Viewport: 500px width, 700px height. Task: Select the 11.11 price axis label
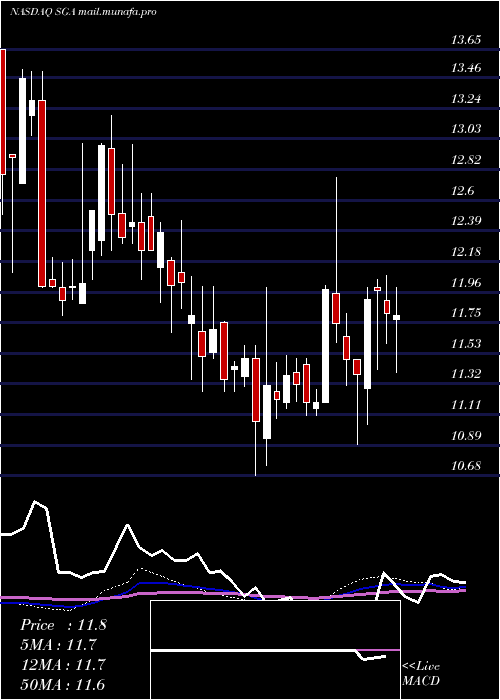click(466, 404)
